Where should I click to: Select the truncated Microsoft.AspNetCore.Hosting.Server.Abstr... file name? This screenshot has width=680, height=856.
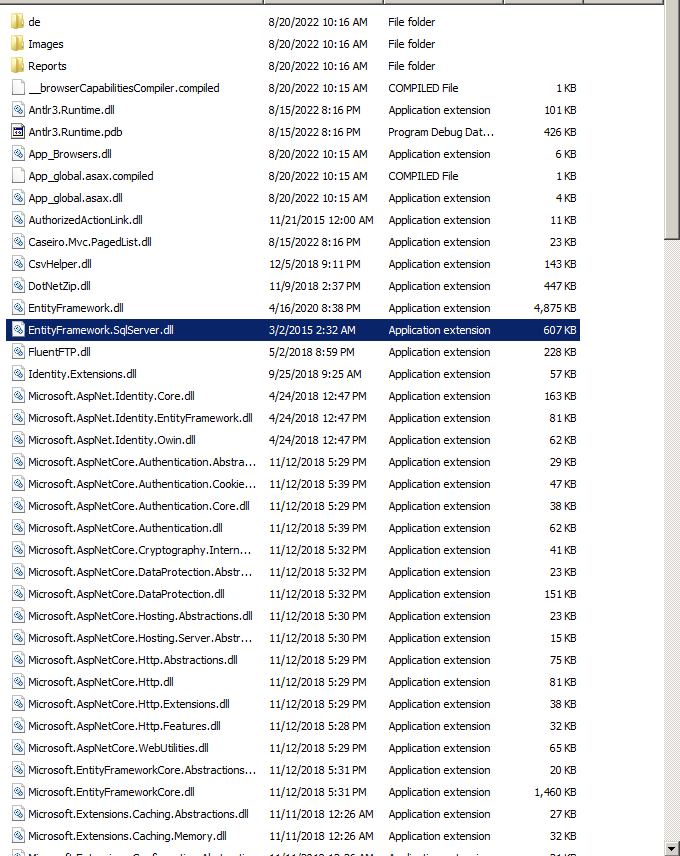pos(140,638)
